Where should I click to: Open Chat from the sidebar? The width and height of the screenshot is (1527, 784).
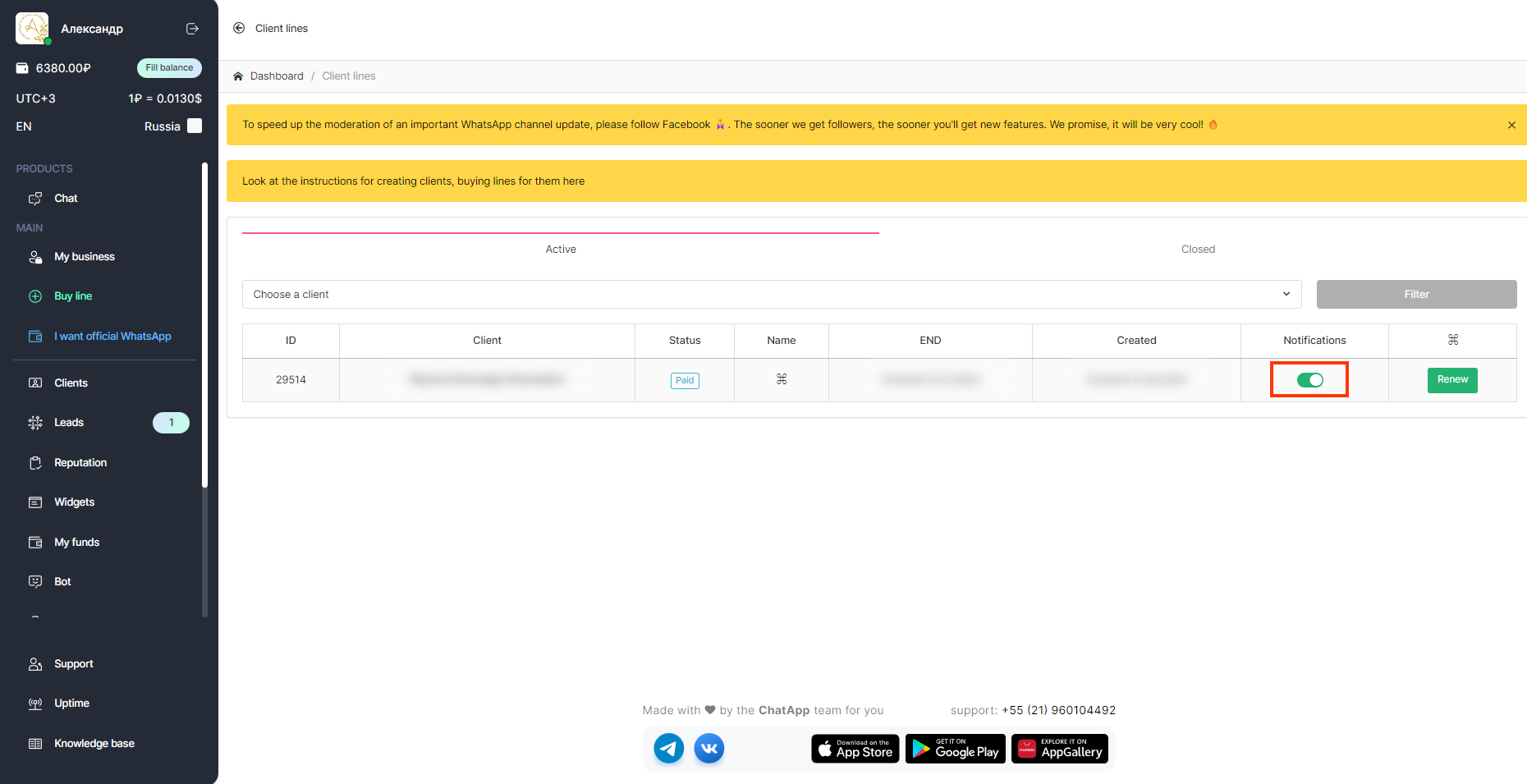pyautogui.click(x=66, y=199)
